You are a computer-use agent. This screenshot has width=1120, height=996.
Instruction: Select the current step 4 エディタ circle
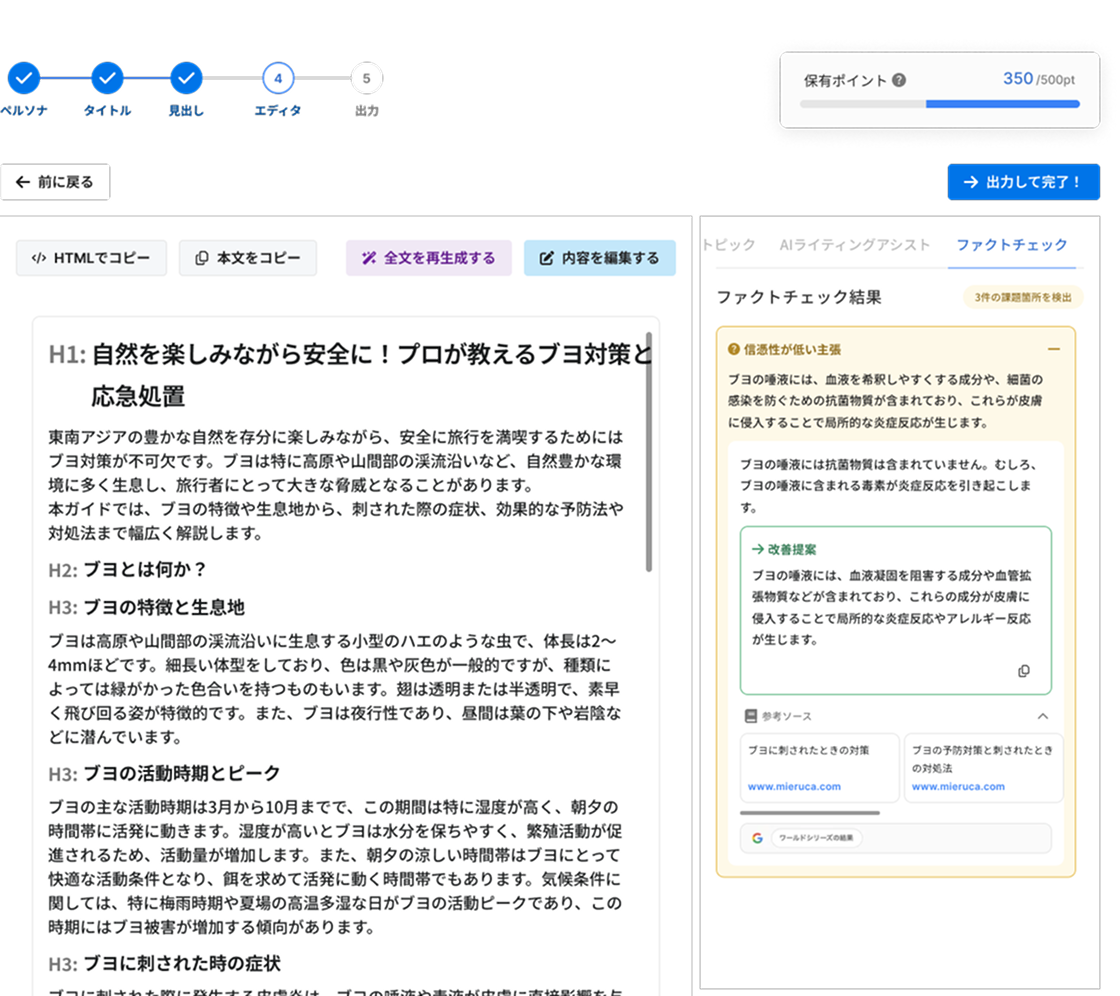278,77
